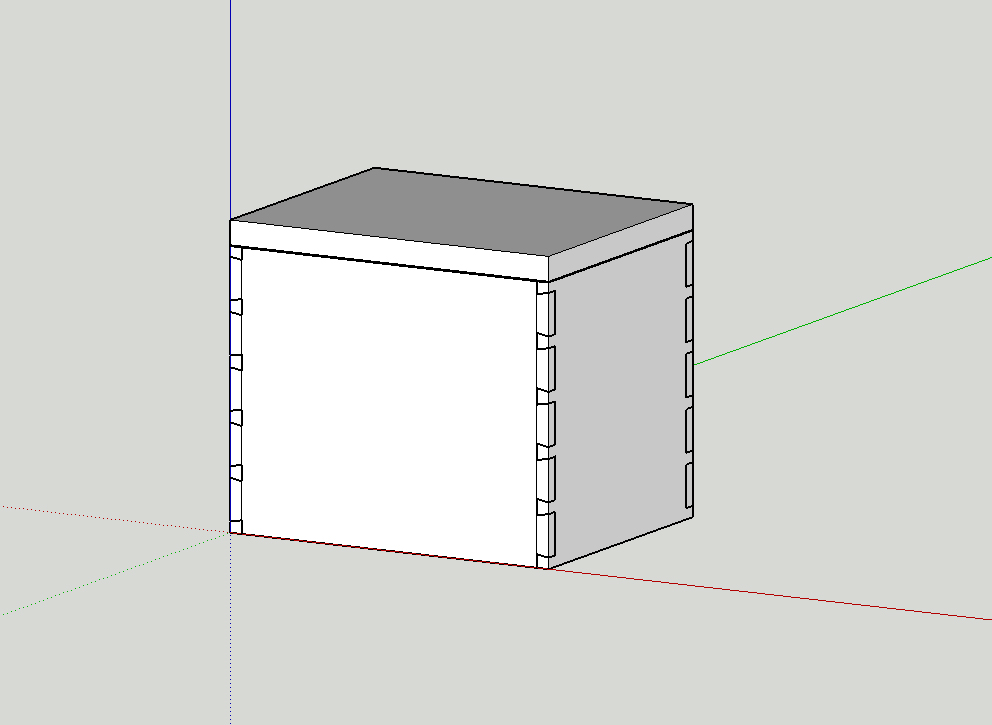The width and height of the screenshot is (992, 725).
Task: Select the bottom slot on the right panel's back edge
Action: [x=689, y=484]
